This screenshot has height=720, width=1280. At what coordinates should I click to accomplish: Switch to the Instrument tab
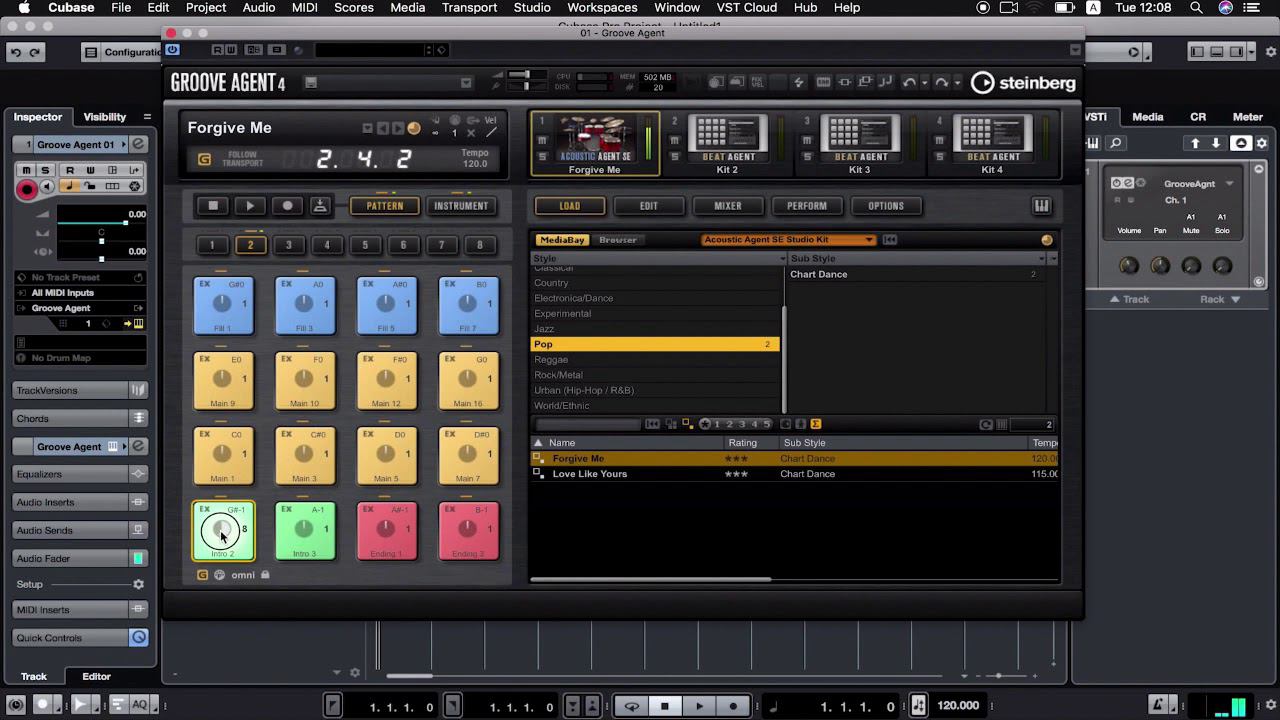(x=461, y=206)
